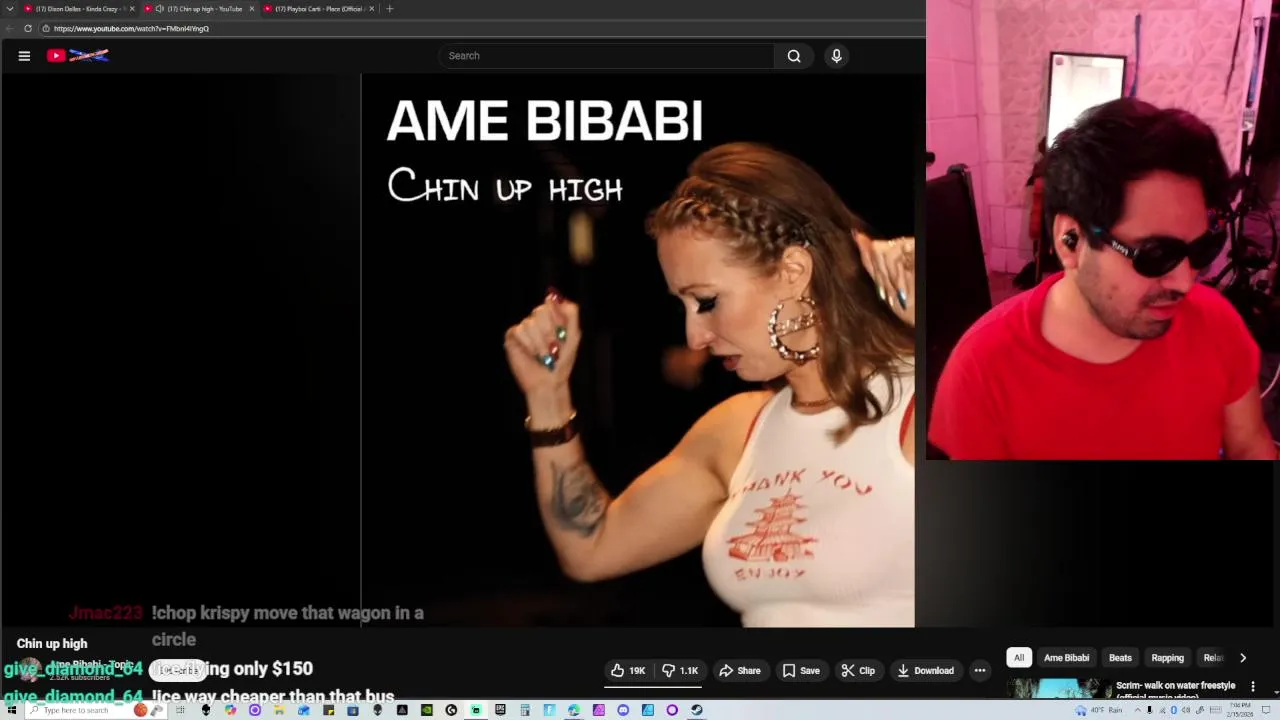Open the three-dot more actions menu
Image resolution: width=1280 pixels, height=720 pixels.
coord(980,671)
